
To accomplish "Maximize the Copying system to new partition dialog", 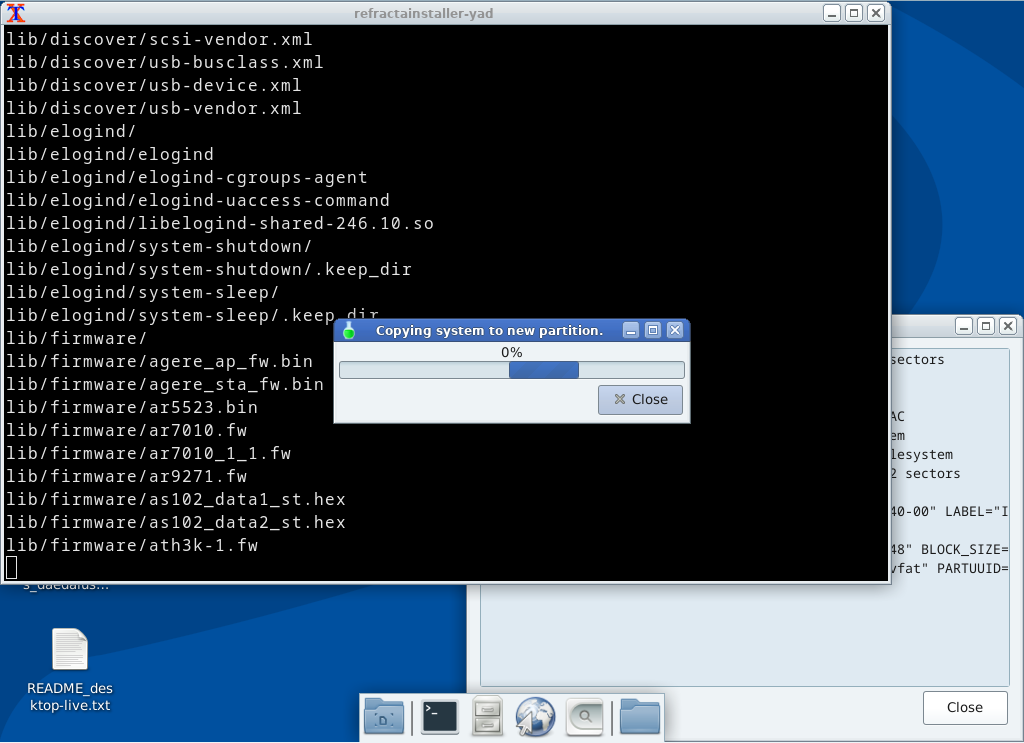I will [x=653, y=330].
